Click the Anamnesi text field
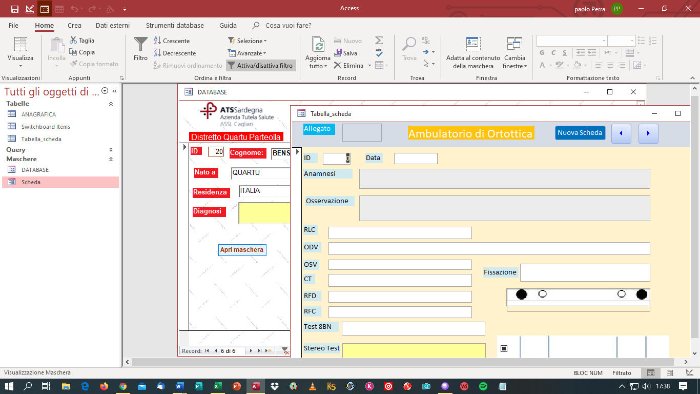 pyautogui.click(x=504, y=179)
